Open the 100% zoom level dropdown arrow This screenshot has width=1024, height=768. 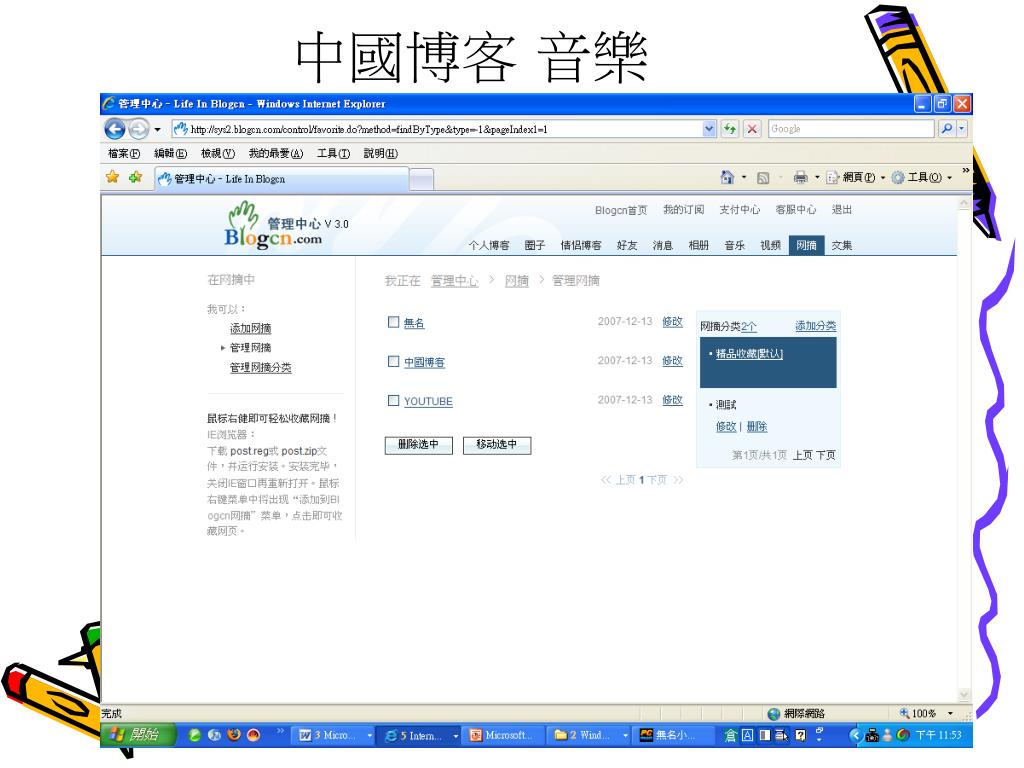click(x=950, y=713)
